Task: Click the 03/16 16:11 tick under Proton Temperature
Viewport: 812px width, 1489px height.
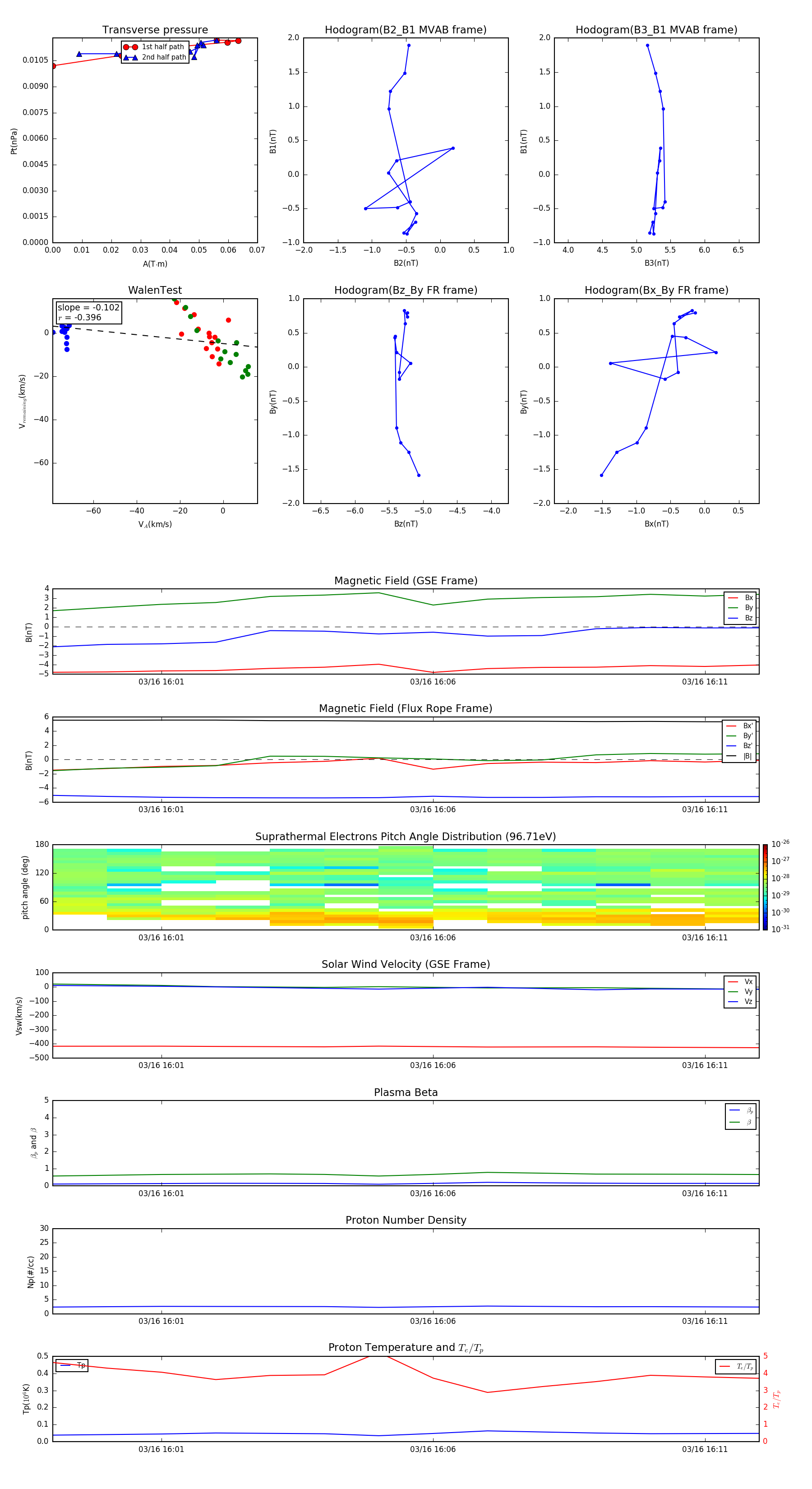Action: (x=705, y=1449)
